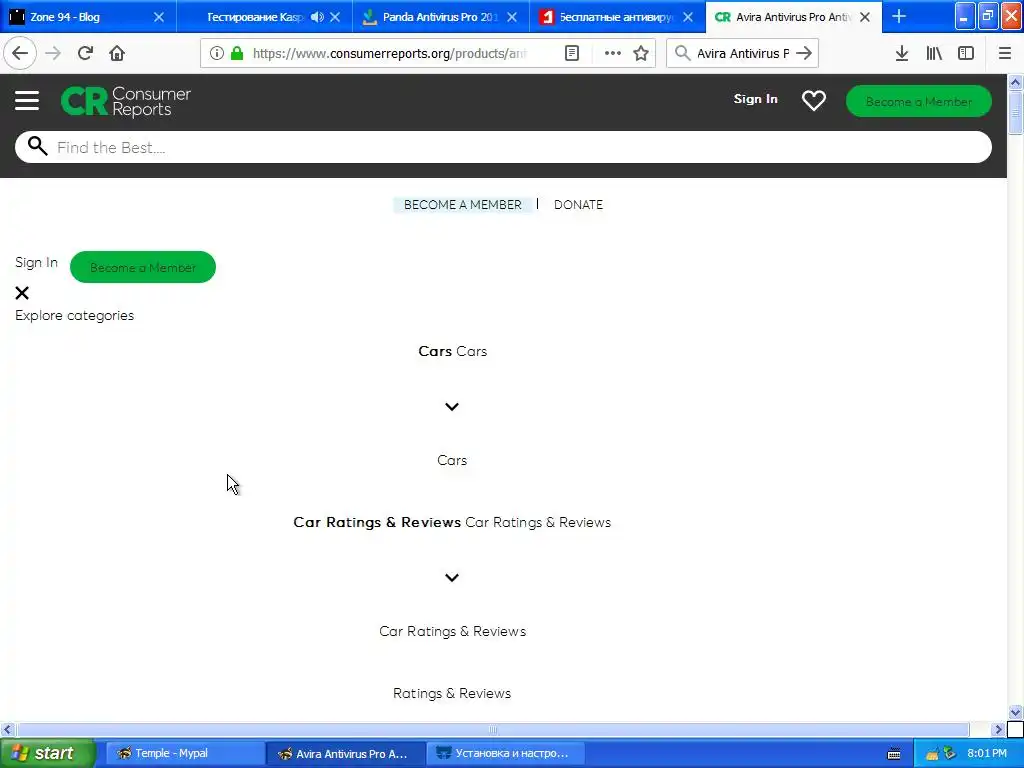Open the Firefox hamburger menu
Screen dimensions: 1024x768
(1005, 53)
